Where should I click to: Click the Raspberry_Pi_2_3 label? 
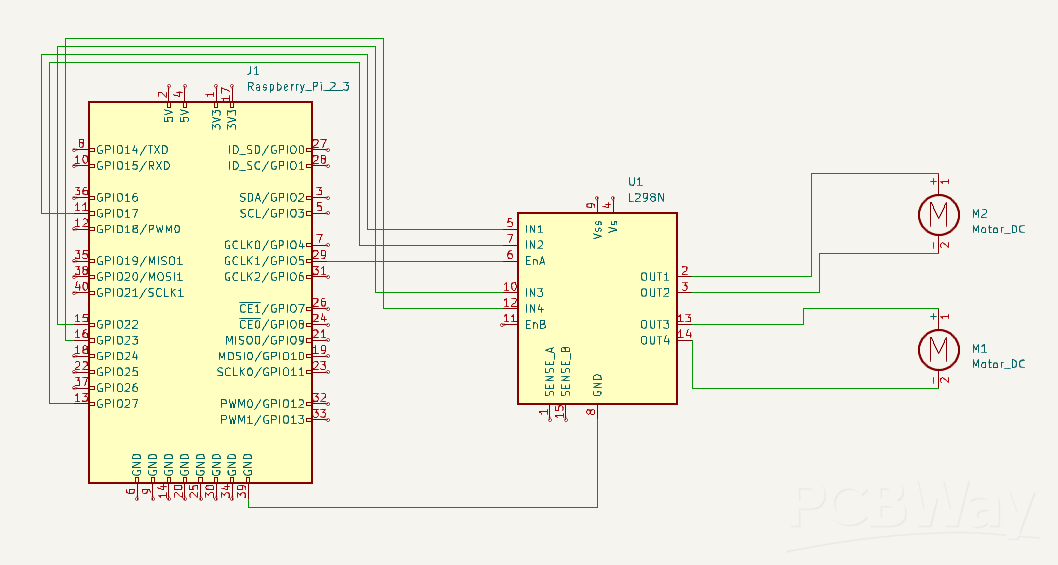[298, 87]
